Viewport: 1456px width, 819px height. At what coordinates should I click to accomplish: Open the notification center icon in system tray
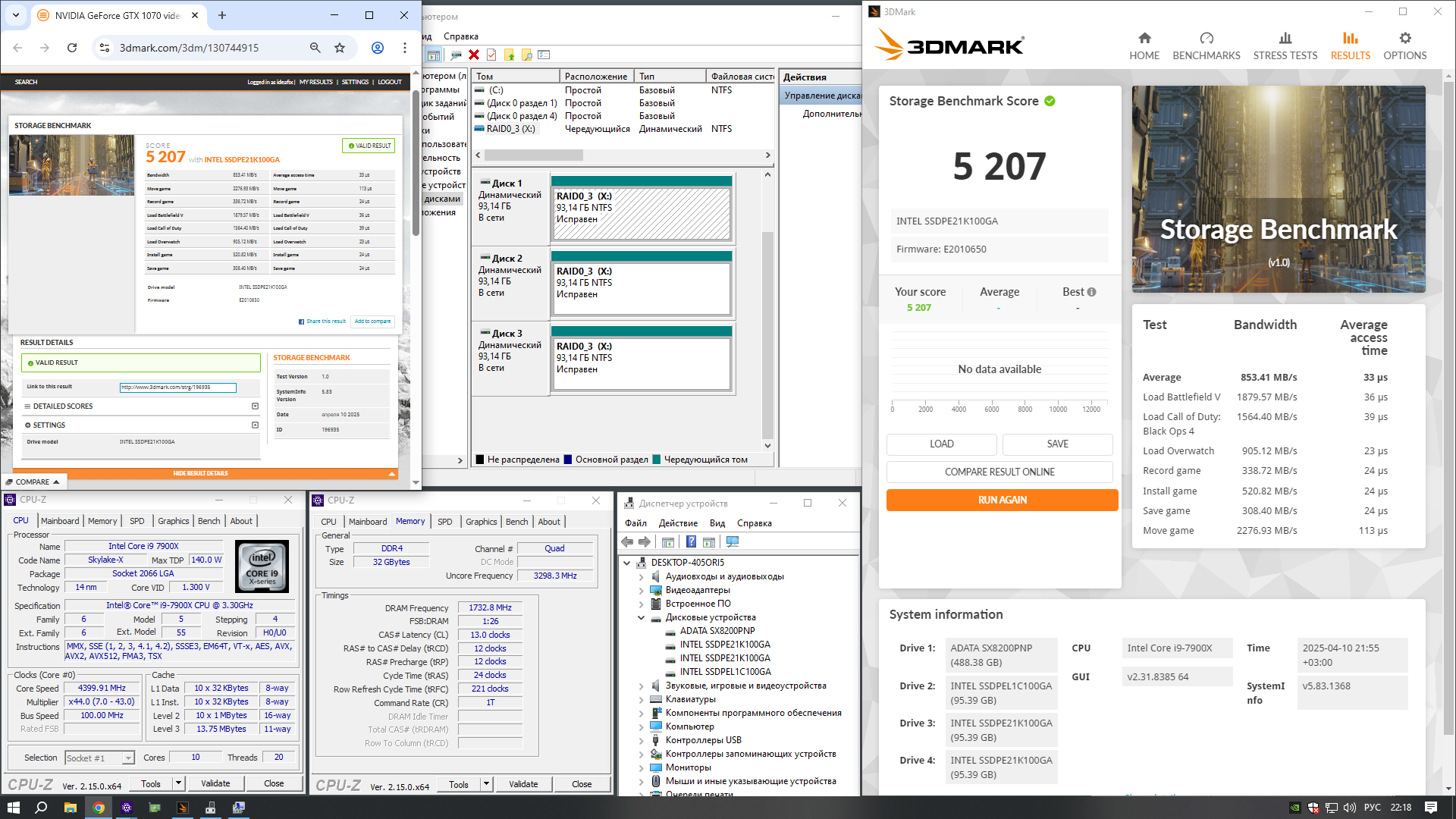tap(1431, 808)
